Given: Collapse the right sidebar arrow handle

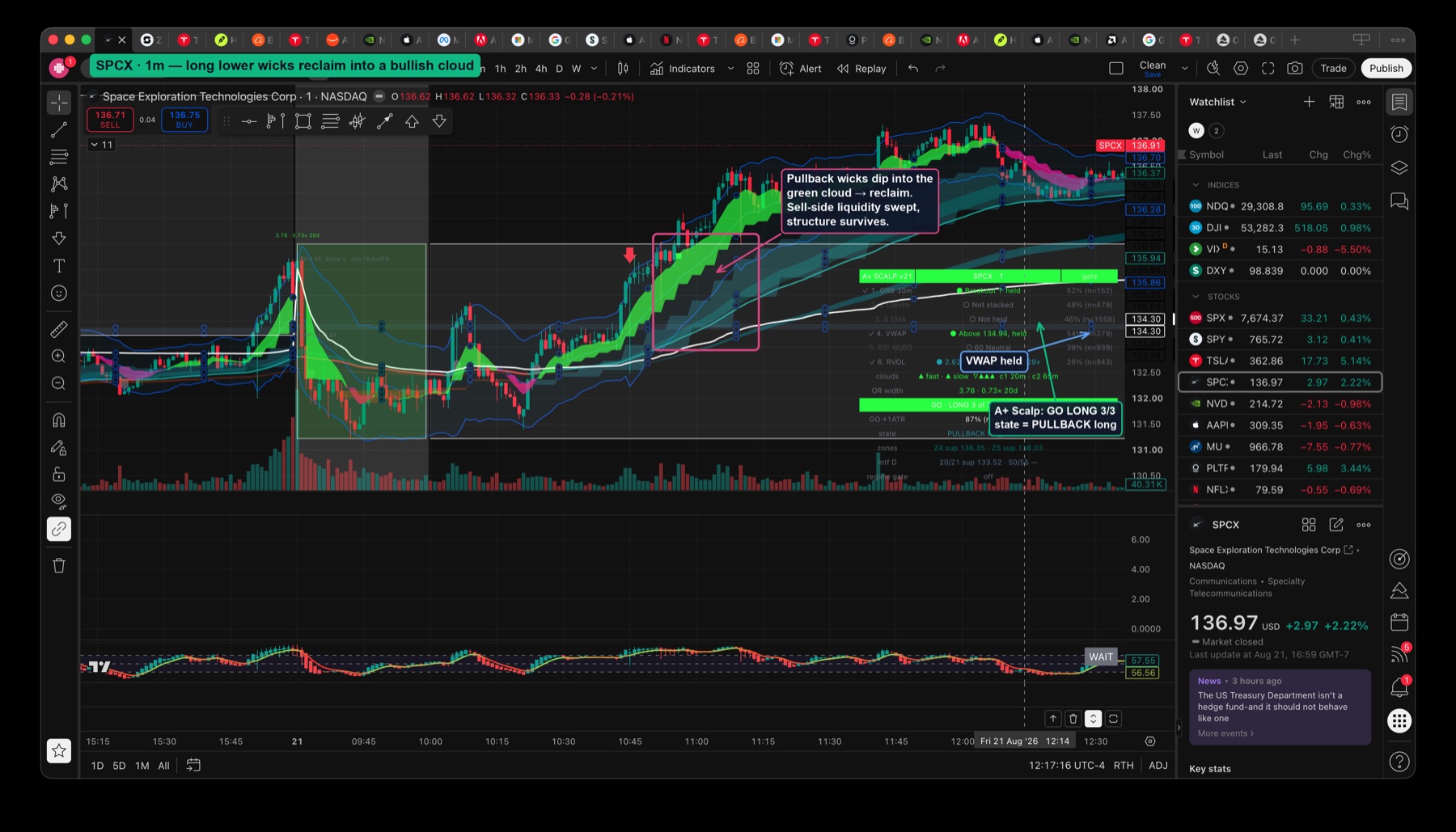Looking at the screenshot, I should (1178, 728).
